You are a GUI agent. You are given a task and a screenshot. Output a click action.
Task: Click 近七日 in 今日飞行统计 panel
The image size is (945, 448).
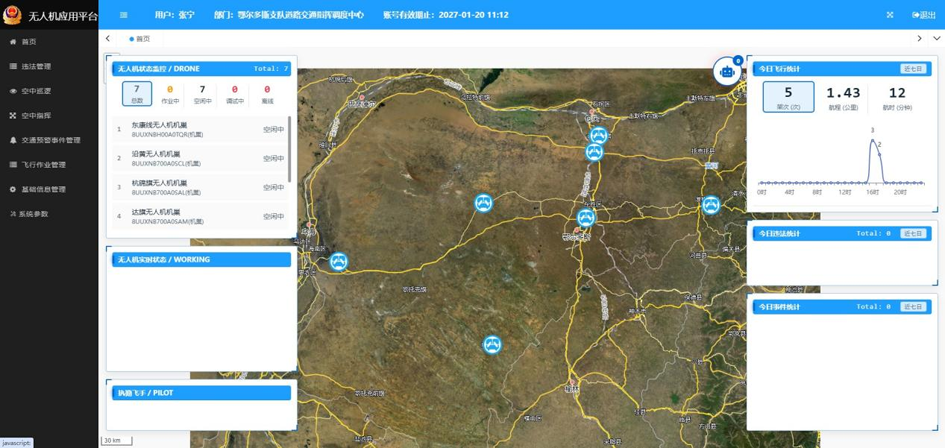coord(913,69)
